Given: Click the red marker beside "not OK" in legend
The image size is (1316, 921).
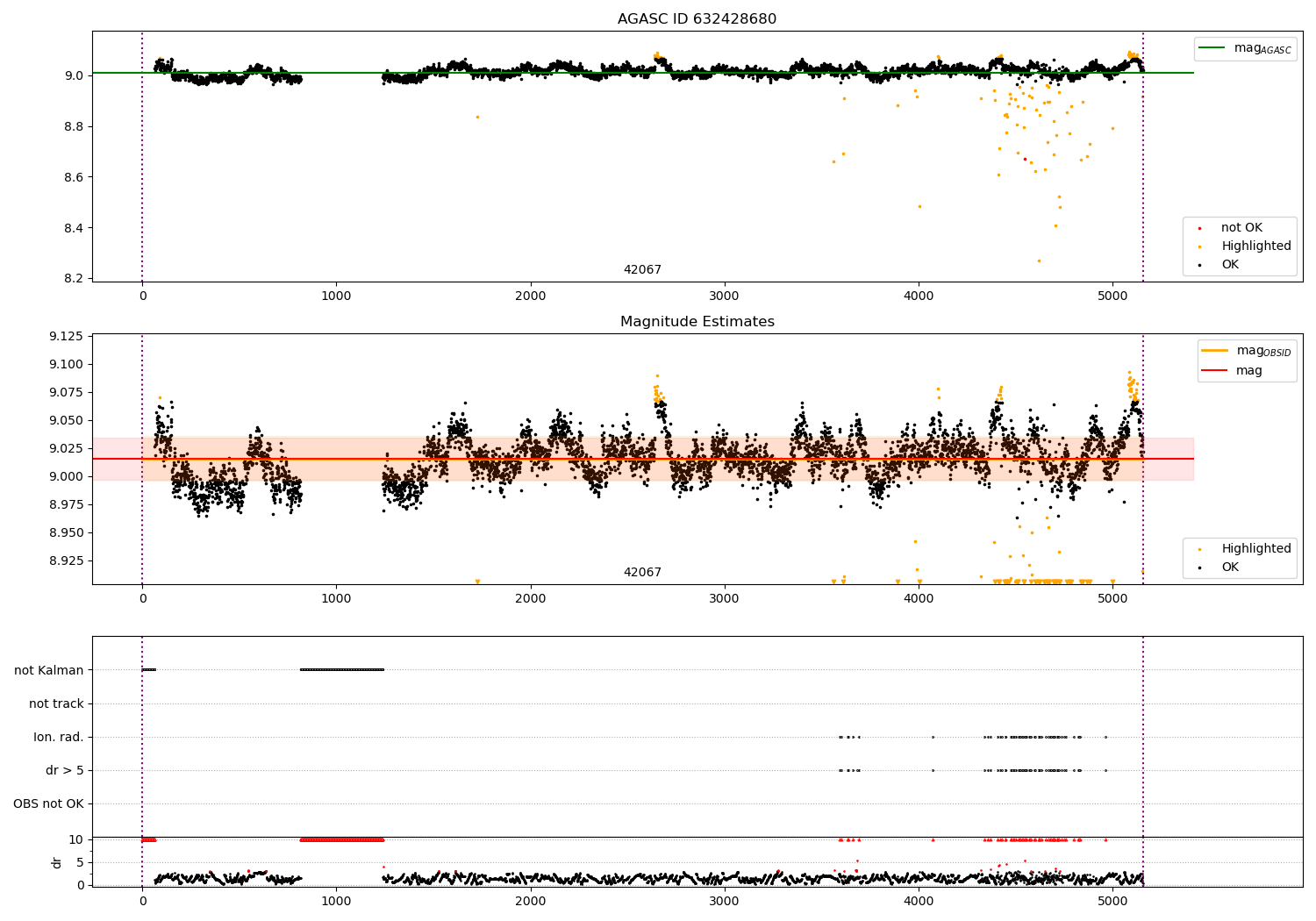Looking at the screenshot, I should click(x=1200, y=229).
